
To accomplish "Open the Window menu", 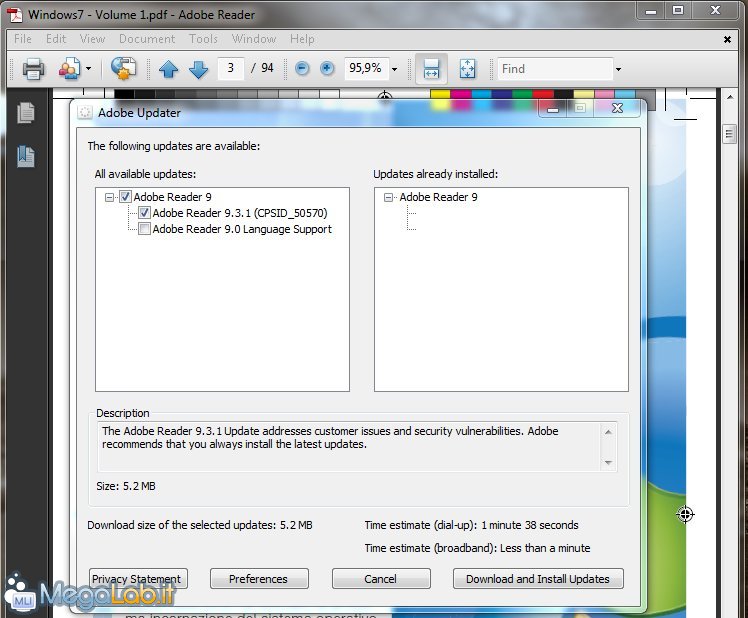I will point(254,39).
